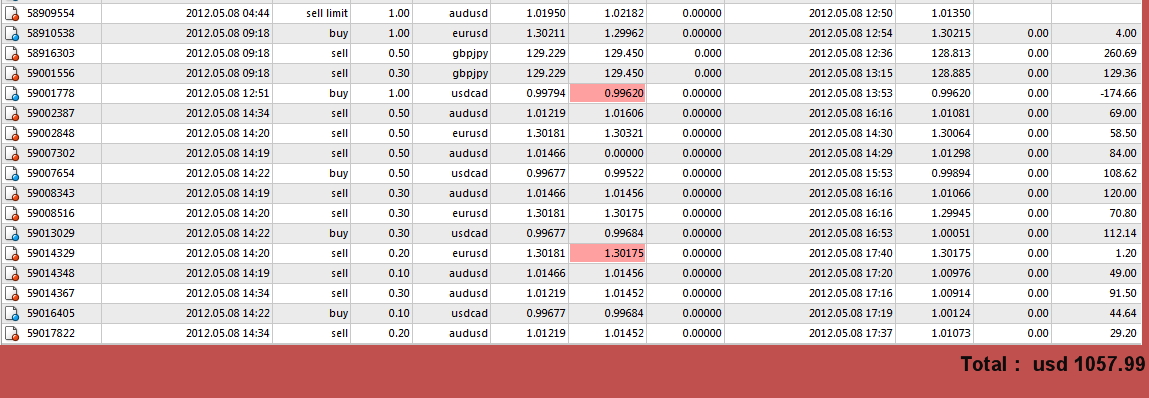Click close price 1.00051
The image size is (1149, 398).
[x=951, y=233]
